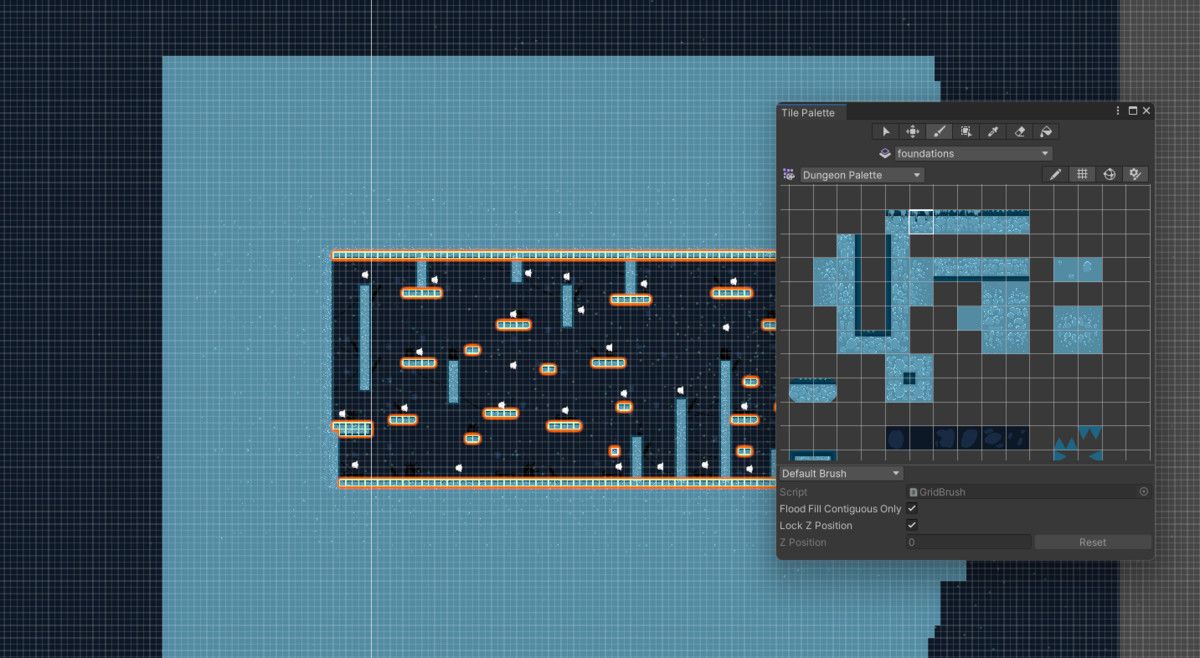Click the Tile Palette tab
The width and height of the screenshot is (1200, 658).
point(808,112)
